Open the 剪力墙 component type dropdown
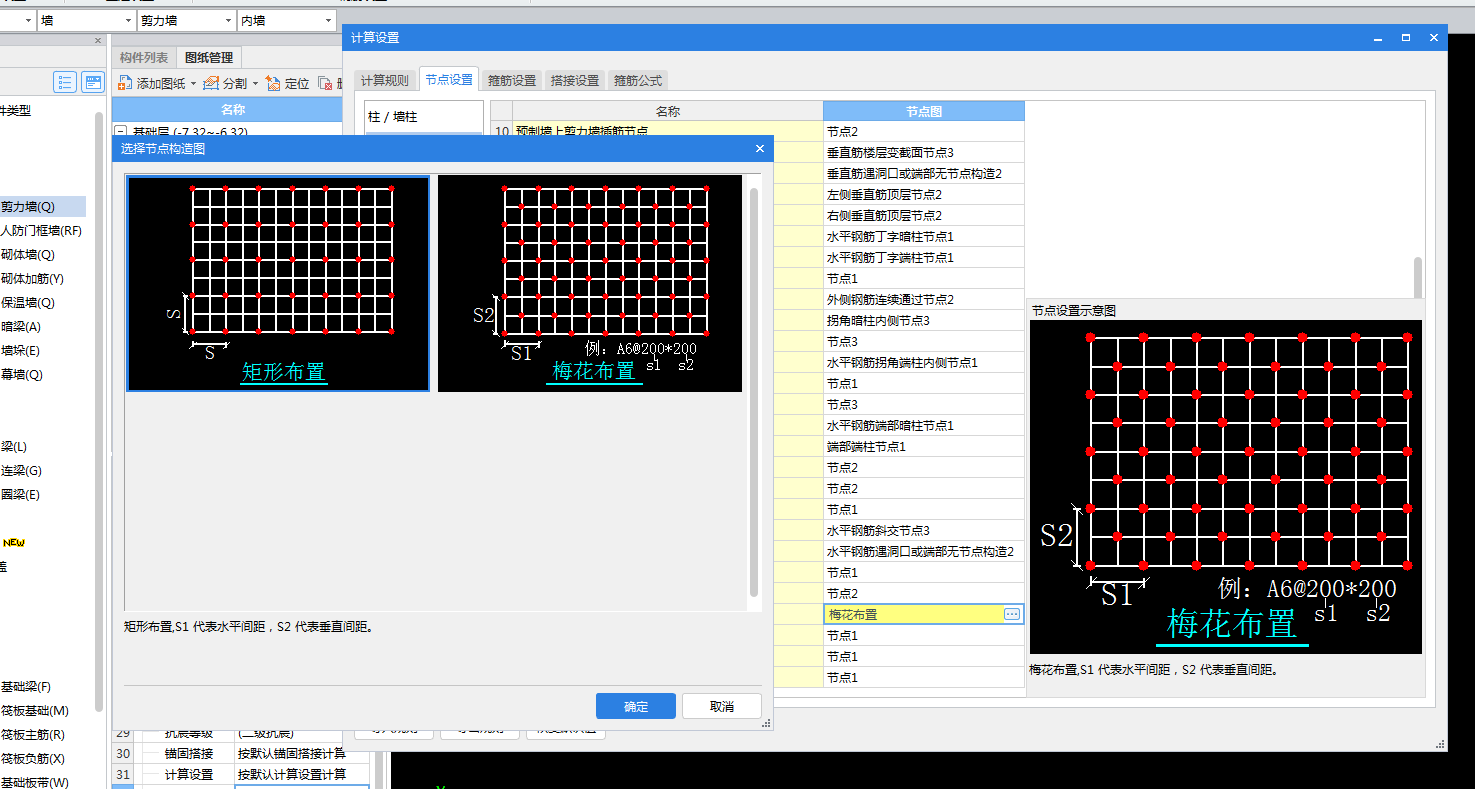This screenshot has height=789, width=1475. coord(227,21)
